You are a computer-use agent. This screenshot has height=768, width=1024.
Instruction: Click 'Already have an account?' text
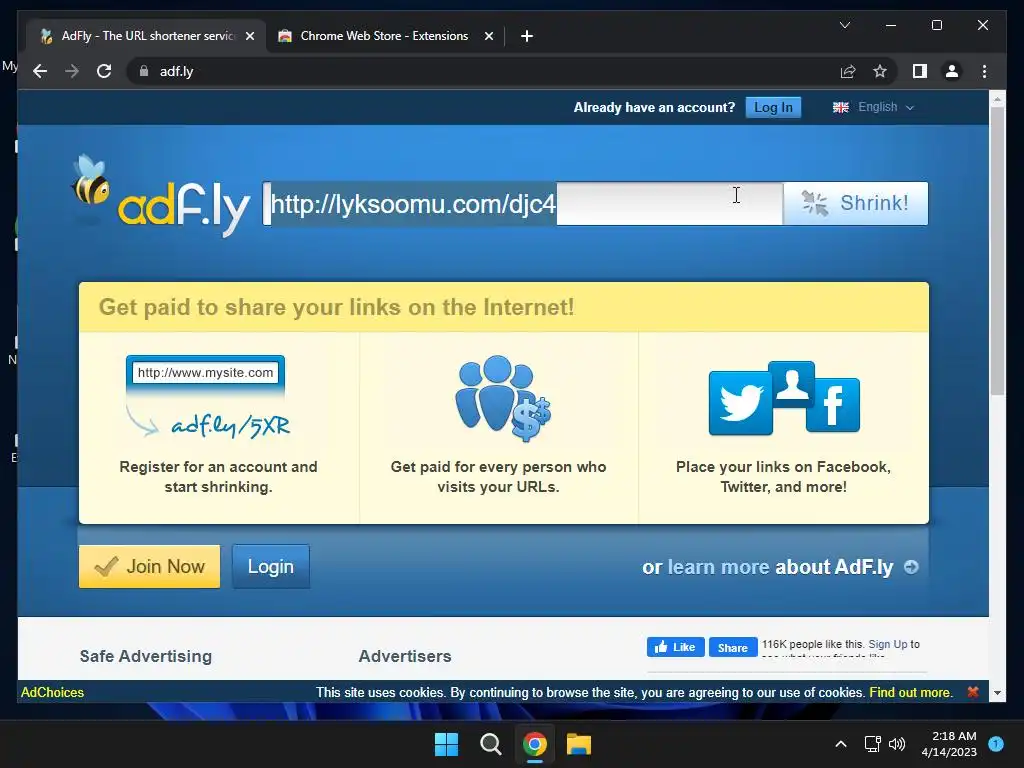[654, 107]
